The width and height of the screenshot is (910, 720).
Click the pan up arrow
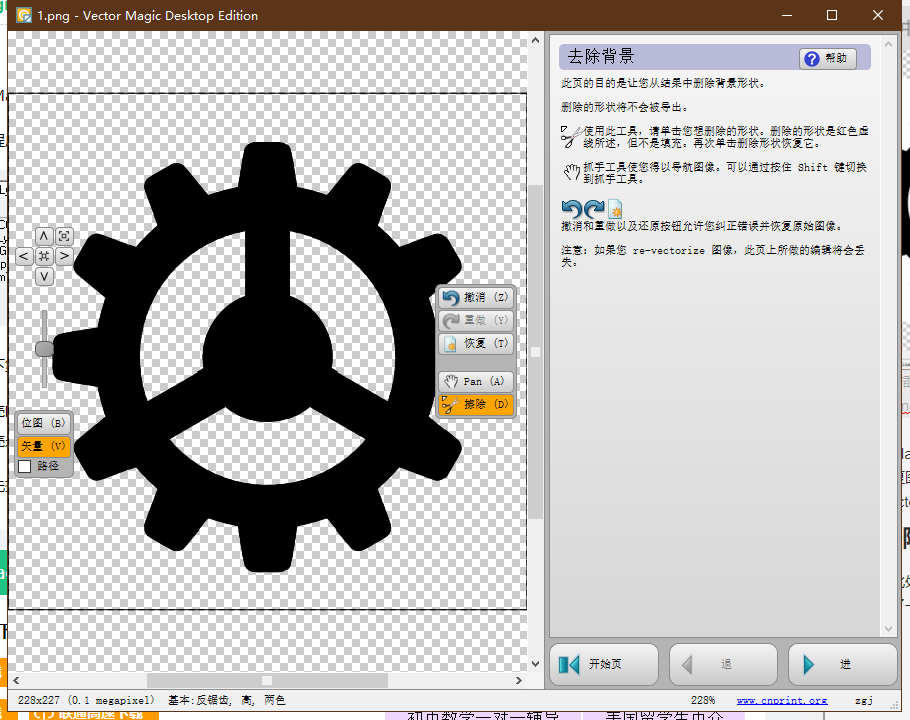(x=44, y=235)
